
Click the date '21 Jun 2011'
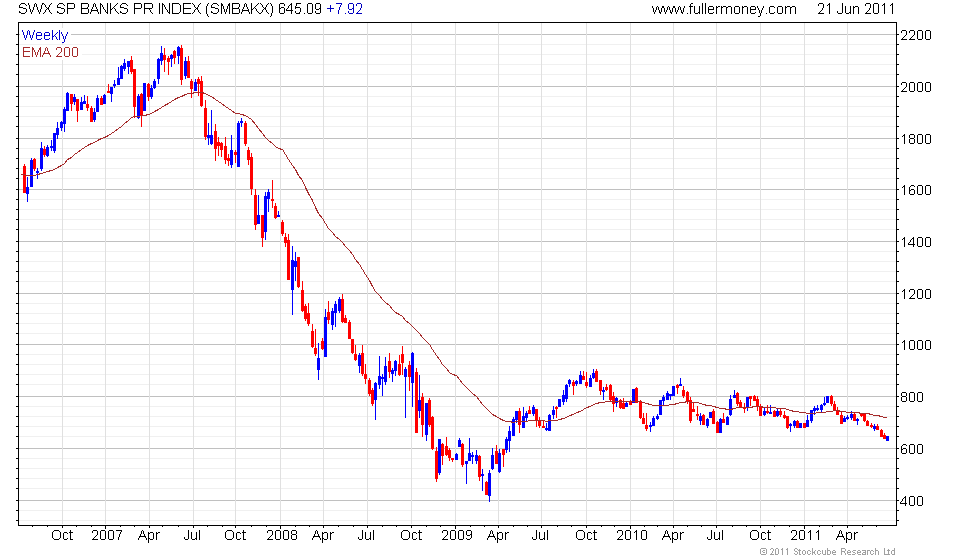[856, 9]
